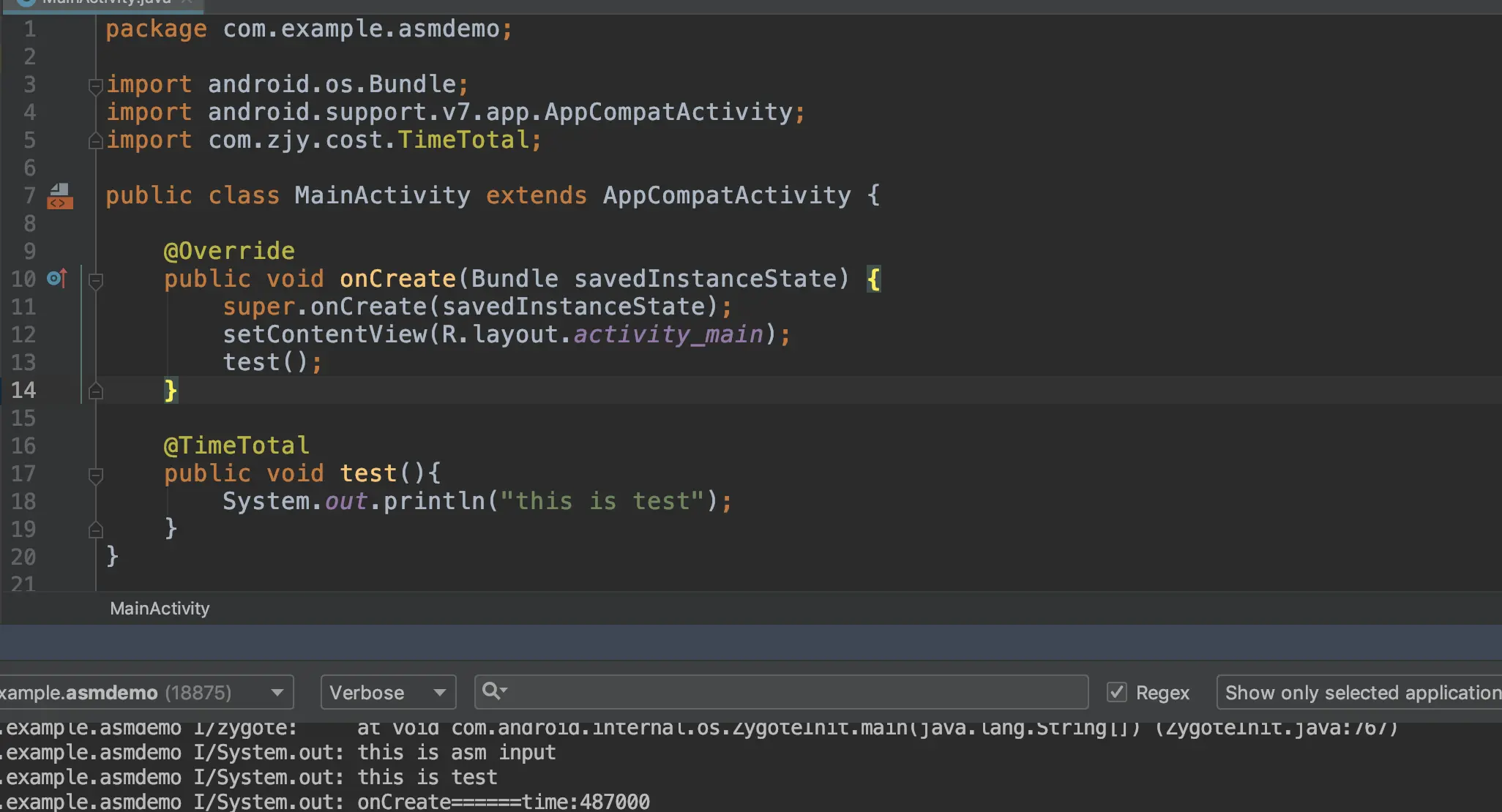Image resolution: width=1502 pixels, height=812 pixels.
Task: Click line number 18 in the gutter
Action: pyautogui.click(x=23, y=502)
